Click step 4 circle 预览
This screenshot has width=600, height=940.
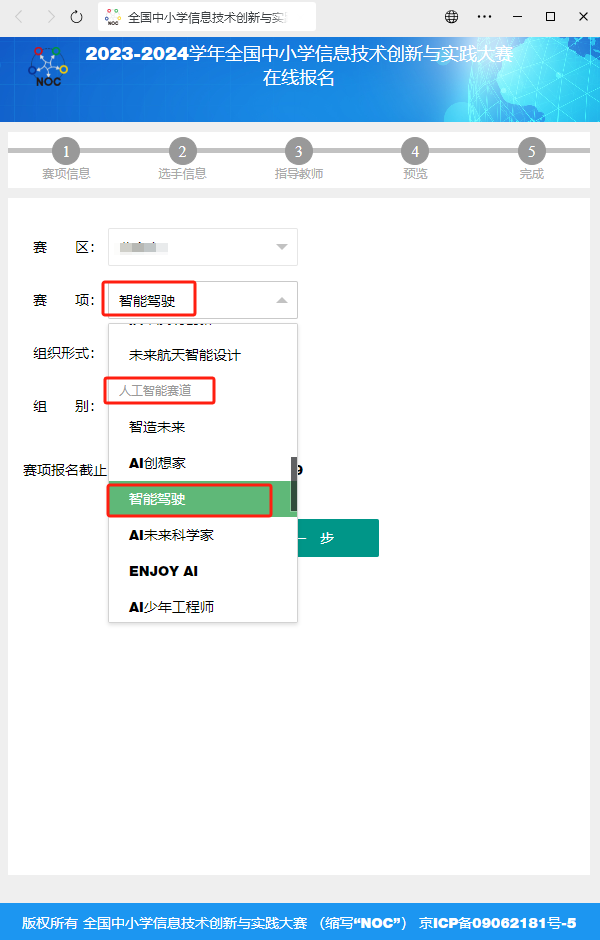[415, 152]
